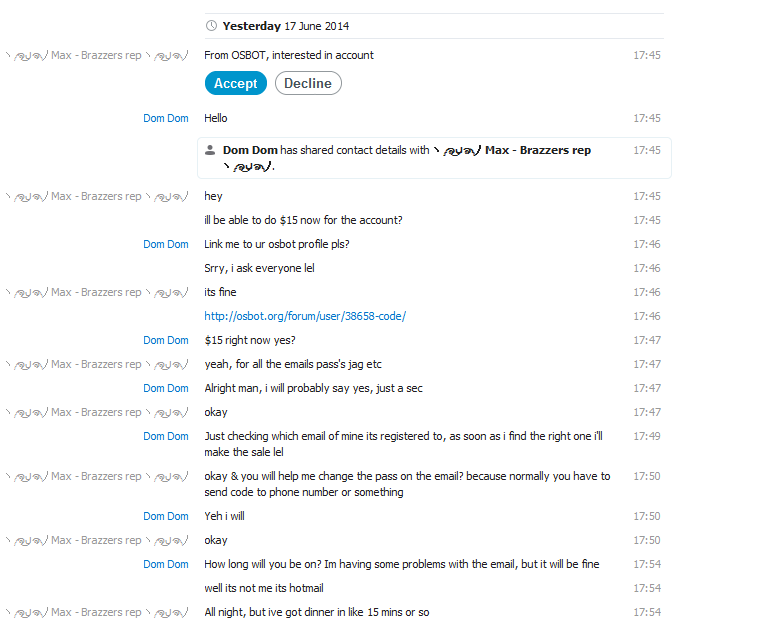765x628 pixels.
Task: Click the 17:49 timestamp
Action: (x=647, y=436)
